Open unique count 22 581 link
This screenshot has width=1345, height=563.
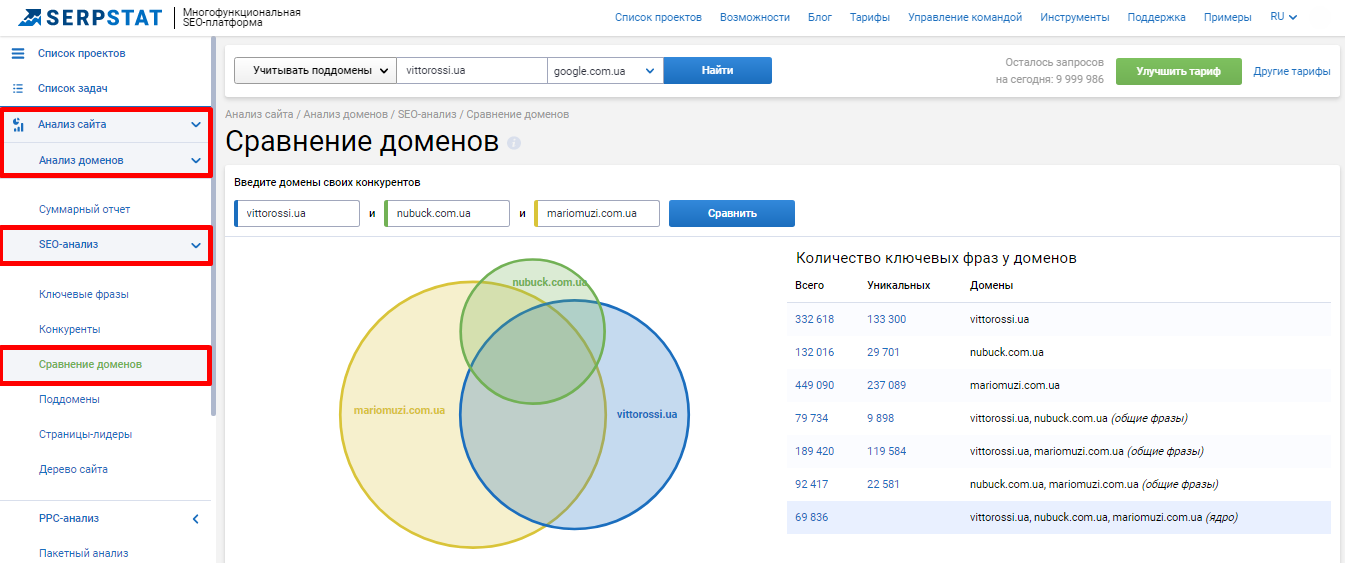[x=883, y=484]
